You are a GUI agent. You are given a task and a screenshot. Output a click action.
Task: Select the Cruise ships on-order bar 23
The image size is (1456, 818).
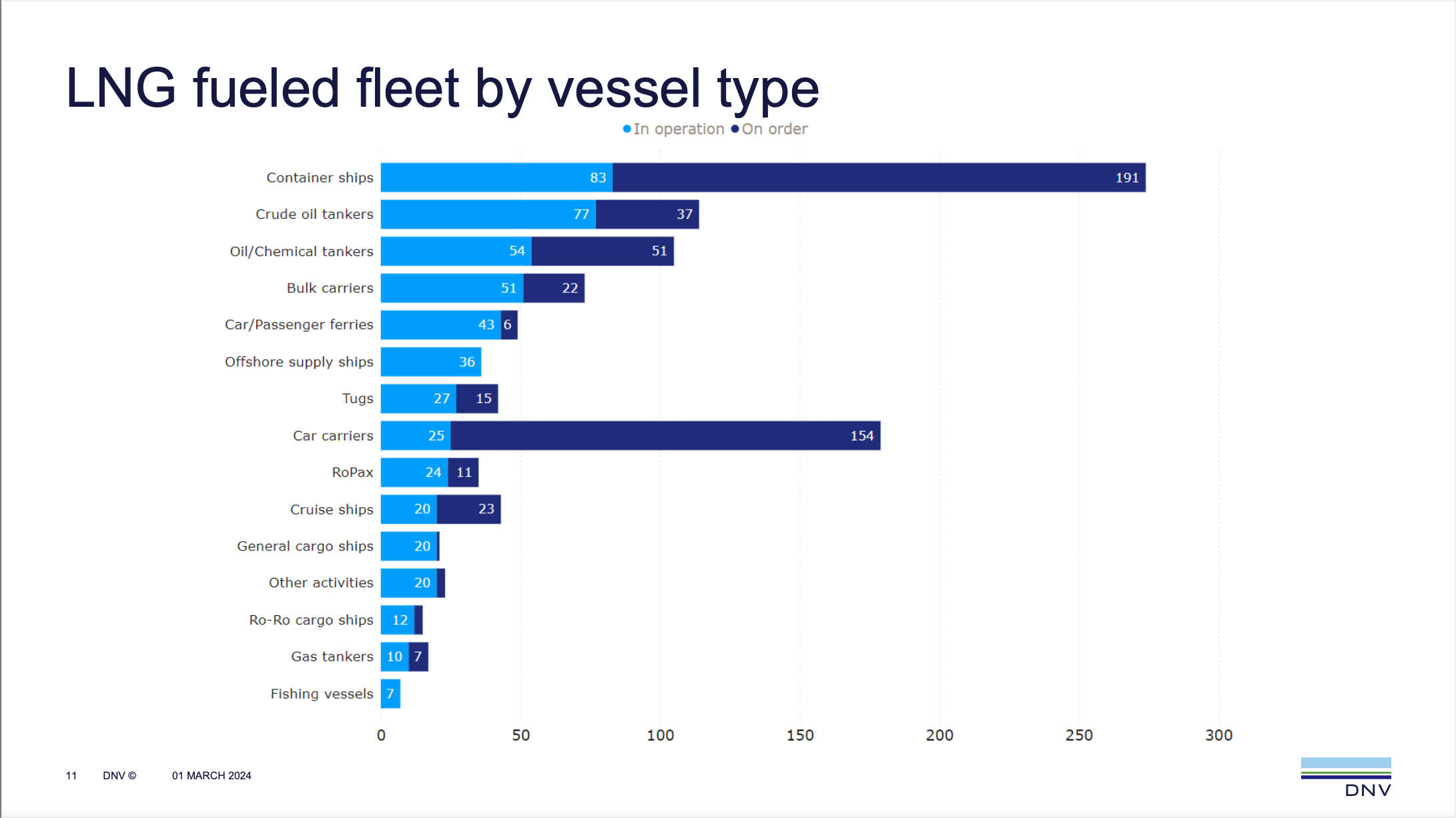(x=468, y=509)
